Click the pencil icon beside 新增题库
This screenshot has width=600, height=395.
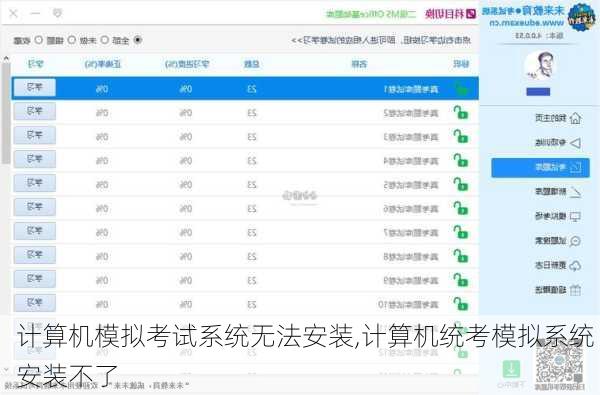pyautogui.click(x=575, y=192)
